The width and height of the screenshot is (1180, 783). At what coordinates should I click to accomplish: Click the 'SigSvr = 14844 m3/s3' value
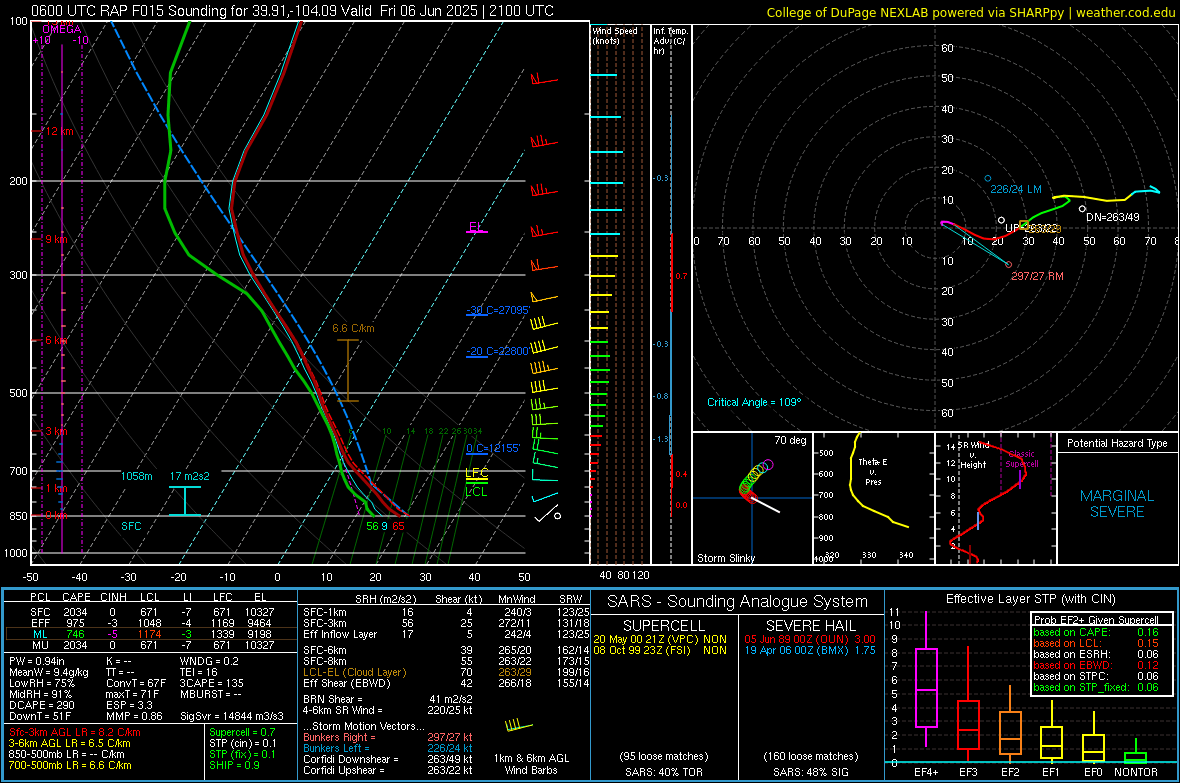coord(232,716)
